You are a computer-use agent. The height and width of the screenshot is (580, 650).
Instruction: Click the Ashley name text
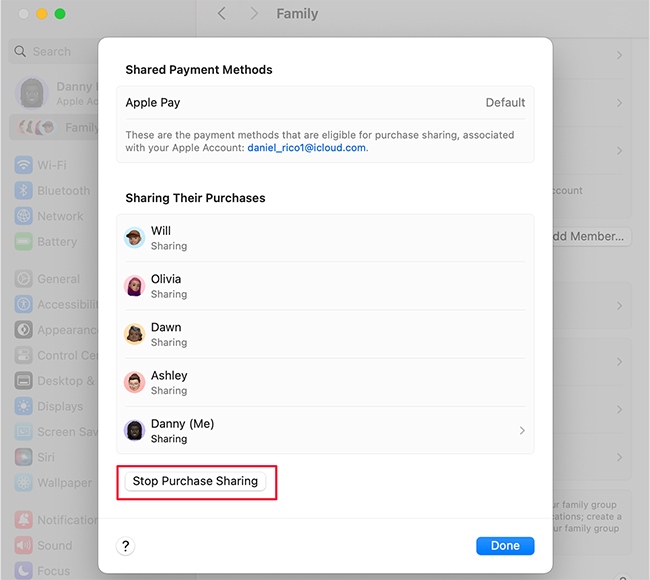(x=169, y=376)
